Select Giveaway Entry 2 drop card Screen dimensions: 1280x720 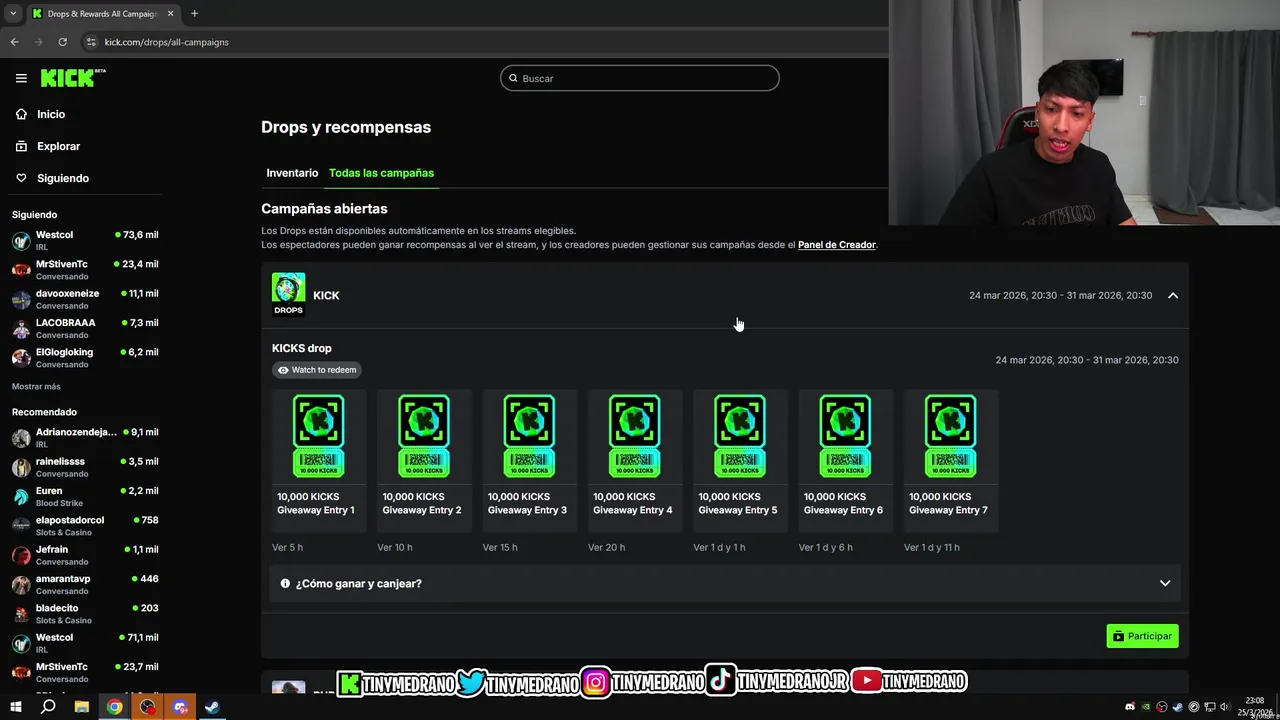(x=423, y=460)
